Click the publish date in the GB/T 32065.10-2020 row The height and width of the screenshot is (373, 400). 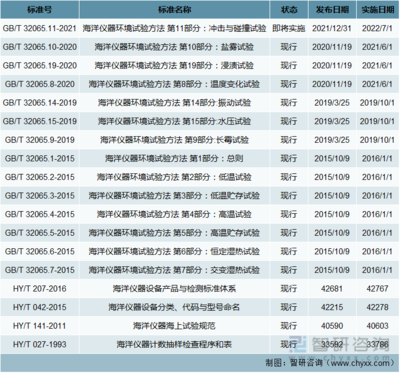pos(332,47)
